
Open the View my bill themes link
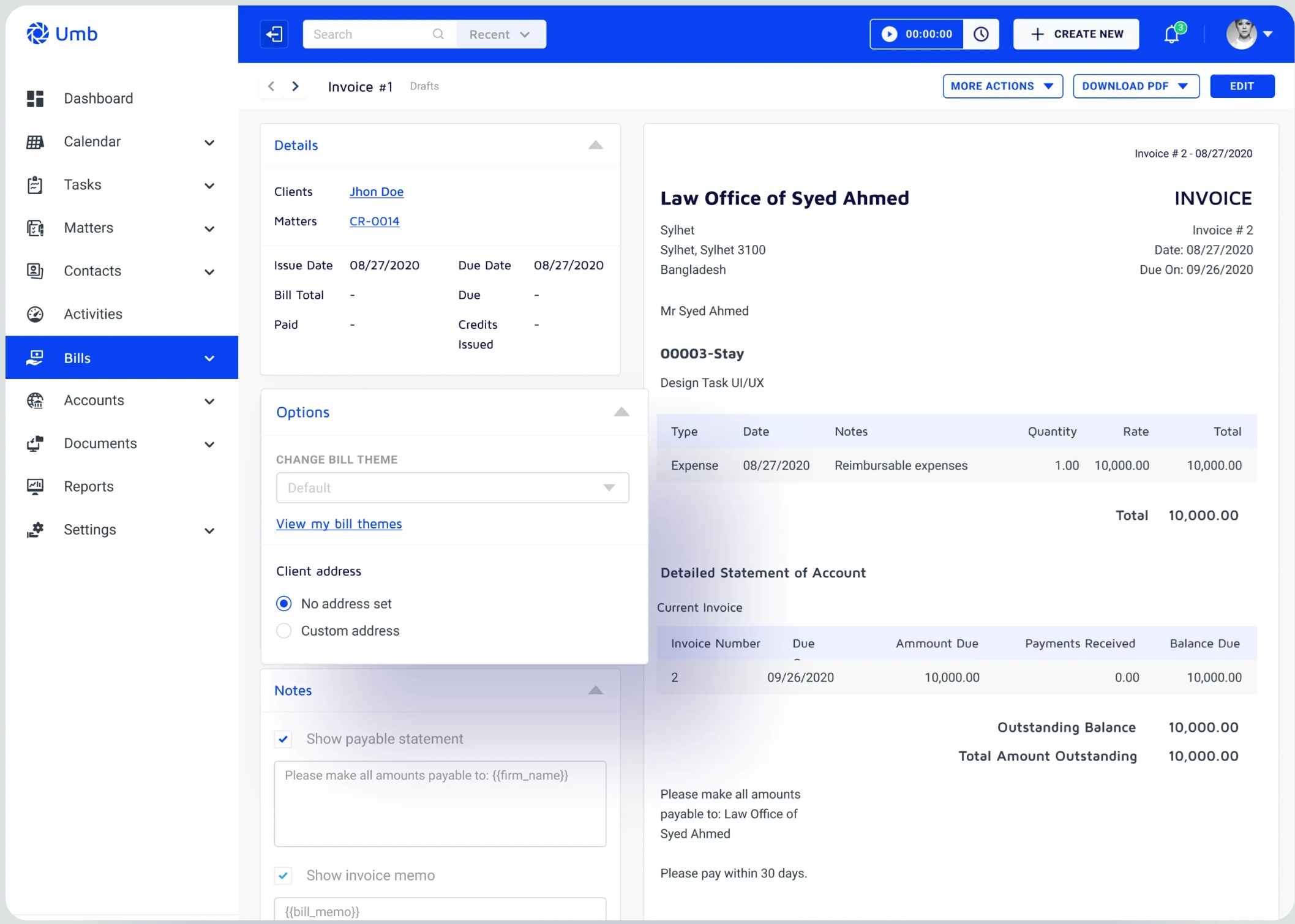339,524
